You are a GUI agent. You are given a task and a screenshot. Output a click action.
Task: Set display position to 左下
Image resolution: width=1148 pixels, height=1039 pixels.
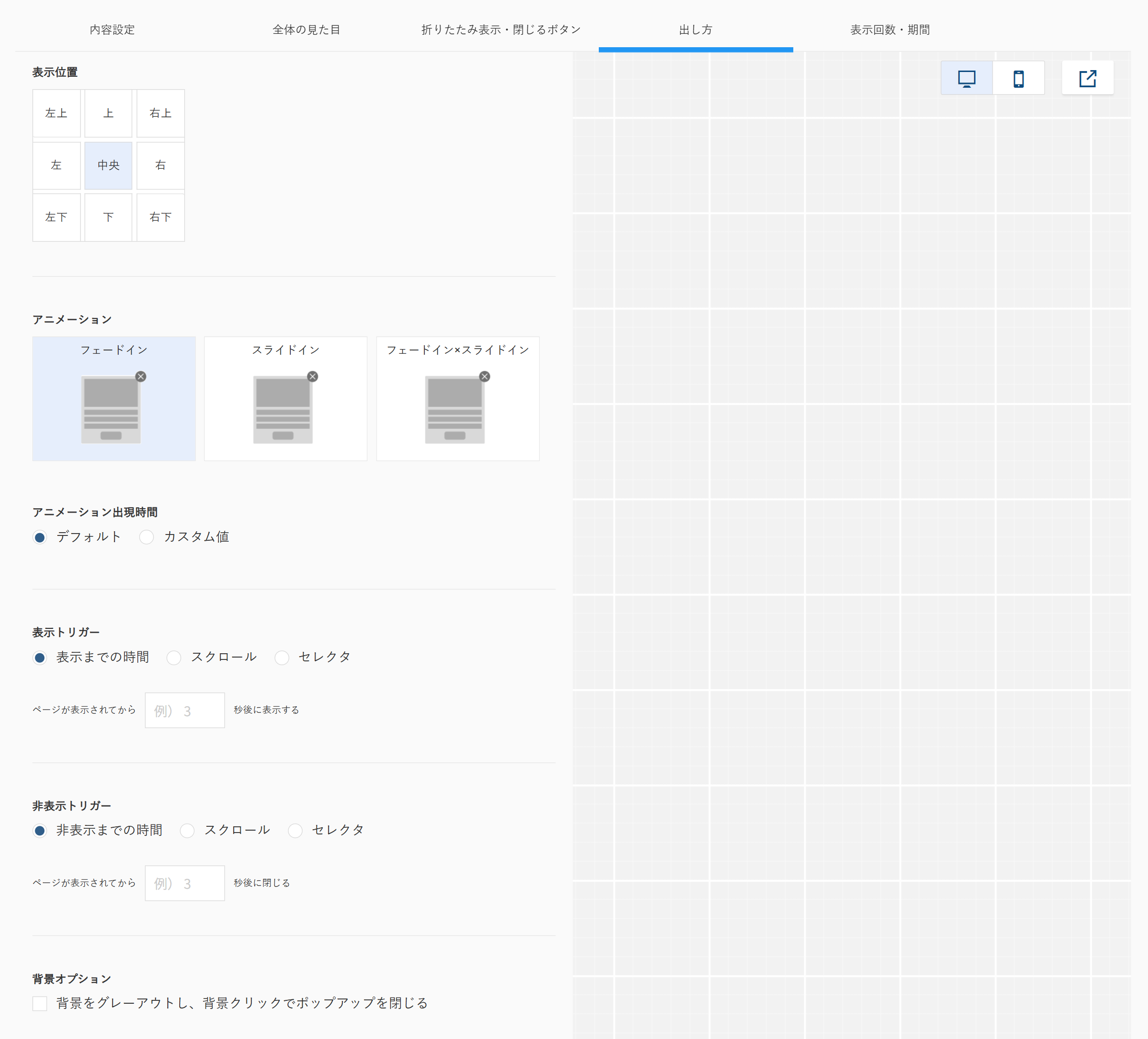point(56,217)
